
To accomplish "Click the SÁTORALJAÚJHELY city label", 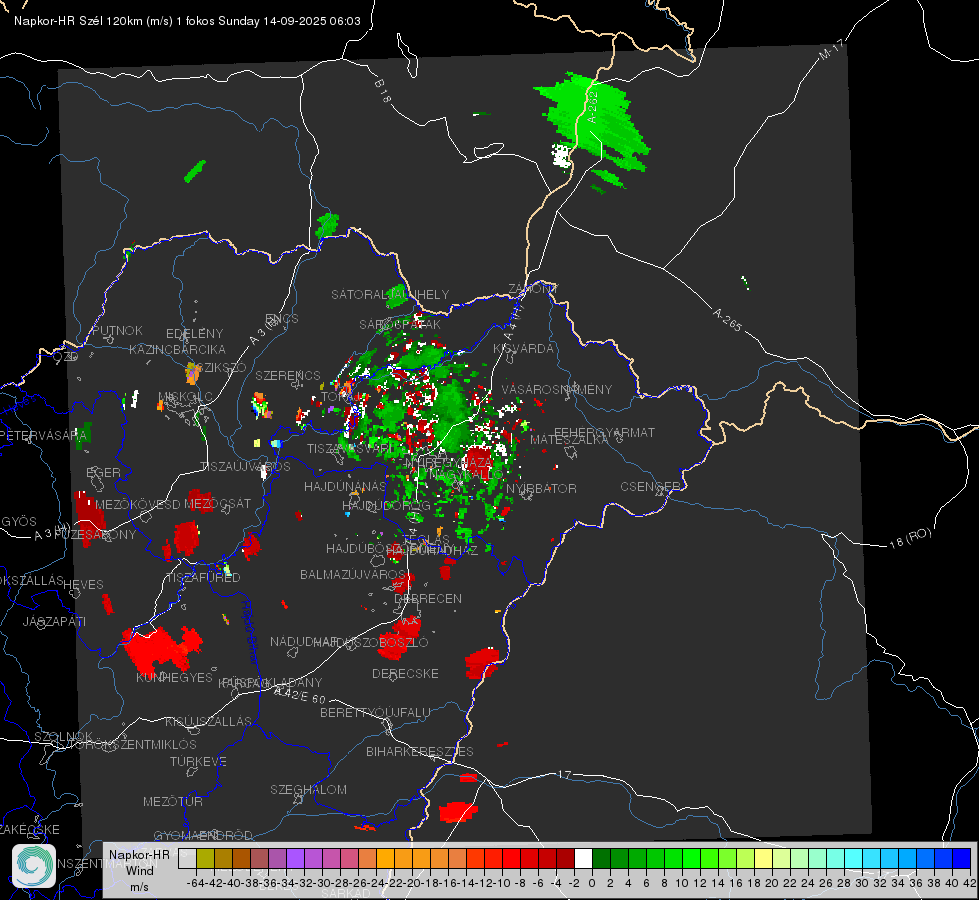I will (x=390, y=294).
